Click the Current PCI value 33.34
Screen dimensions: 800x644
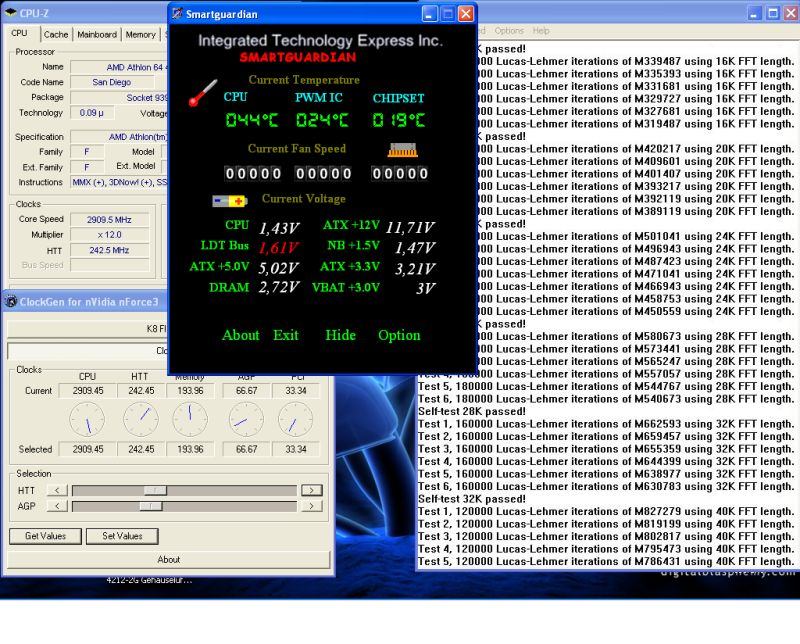click(x=296, y=390)
